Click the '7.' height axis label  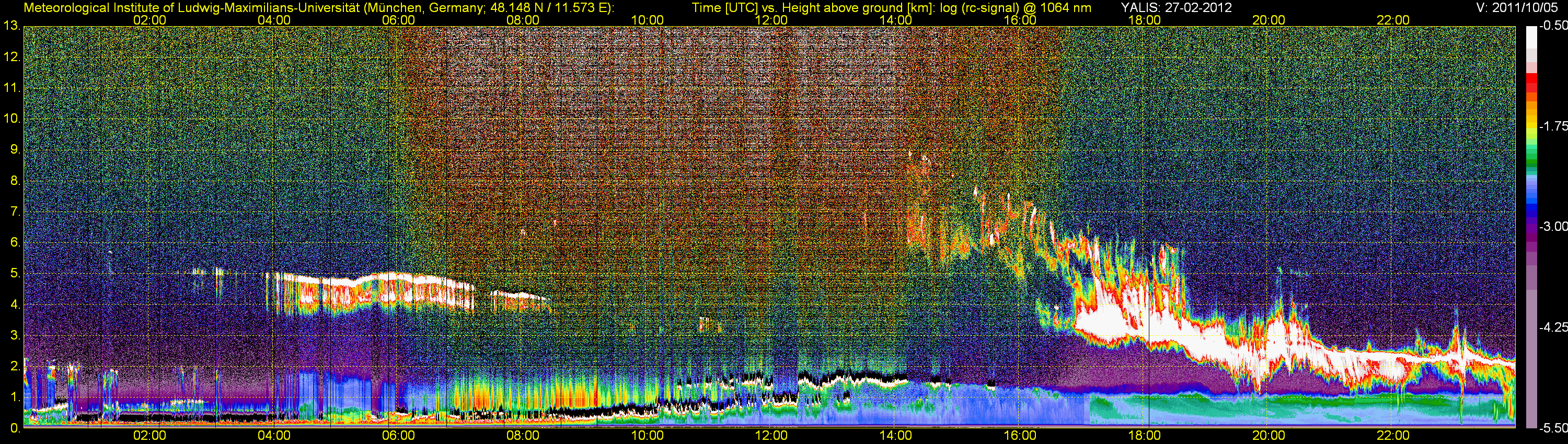[15, 212]
